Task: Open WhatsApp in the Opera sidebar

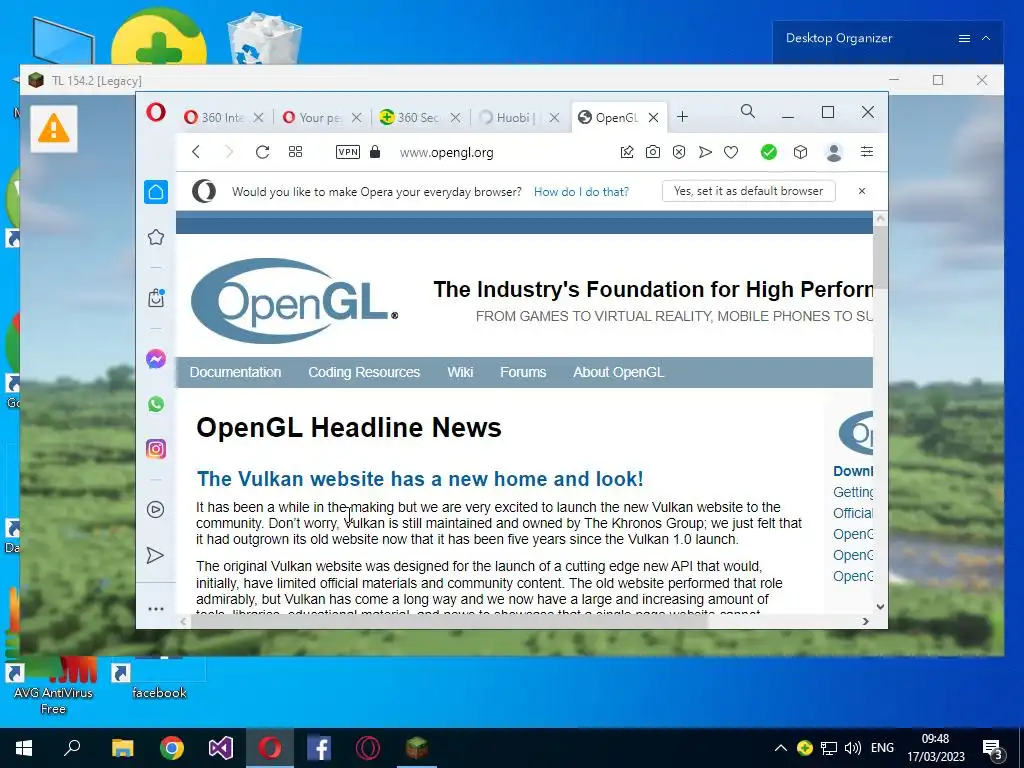Action: pyautogui.click(x=156, y=404)
